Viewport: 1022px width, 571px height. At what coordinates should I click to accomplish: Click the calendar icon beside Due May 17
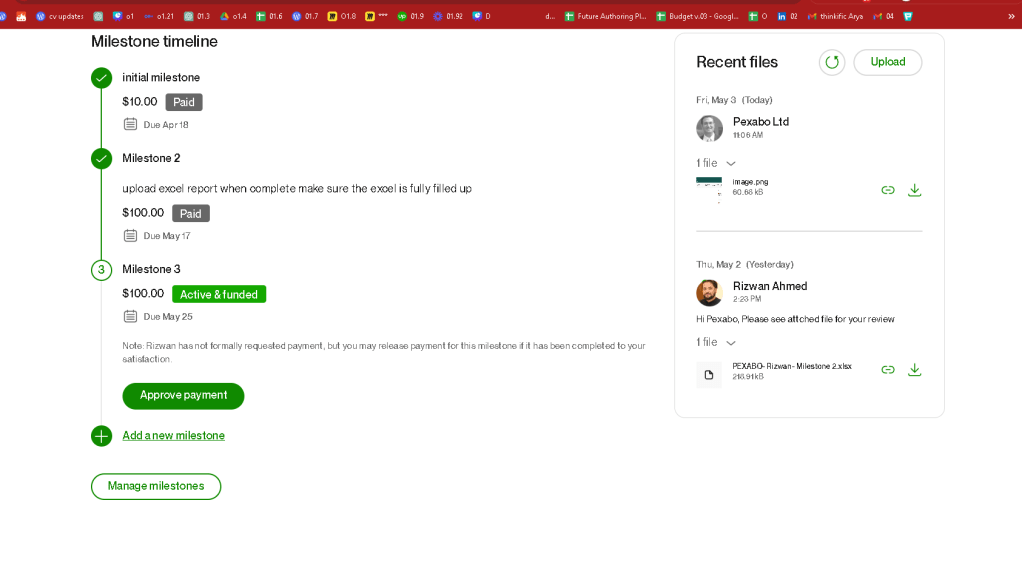(x=130, y=235)
